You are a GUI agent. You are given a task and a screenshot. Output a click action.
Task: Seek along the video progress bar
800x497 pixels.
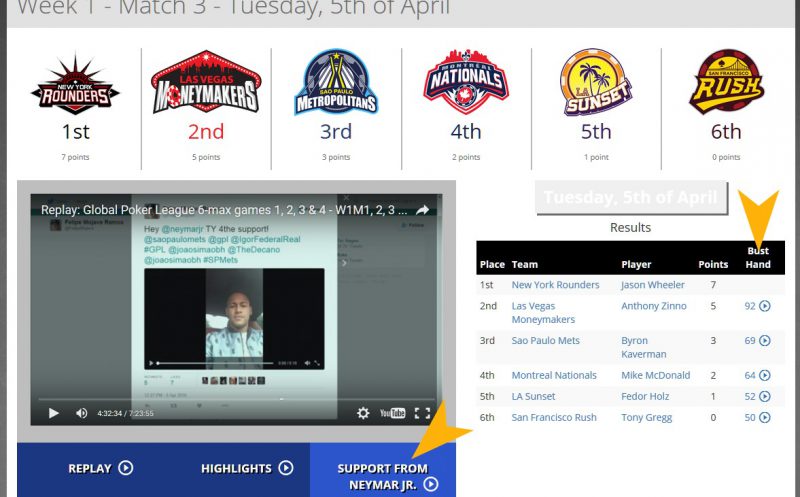pyautogui.click(x=237, y=399)
